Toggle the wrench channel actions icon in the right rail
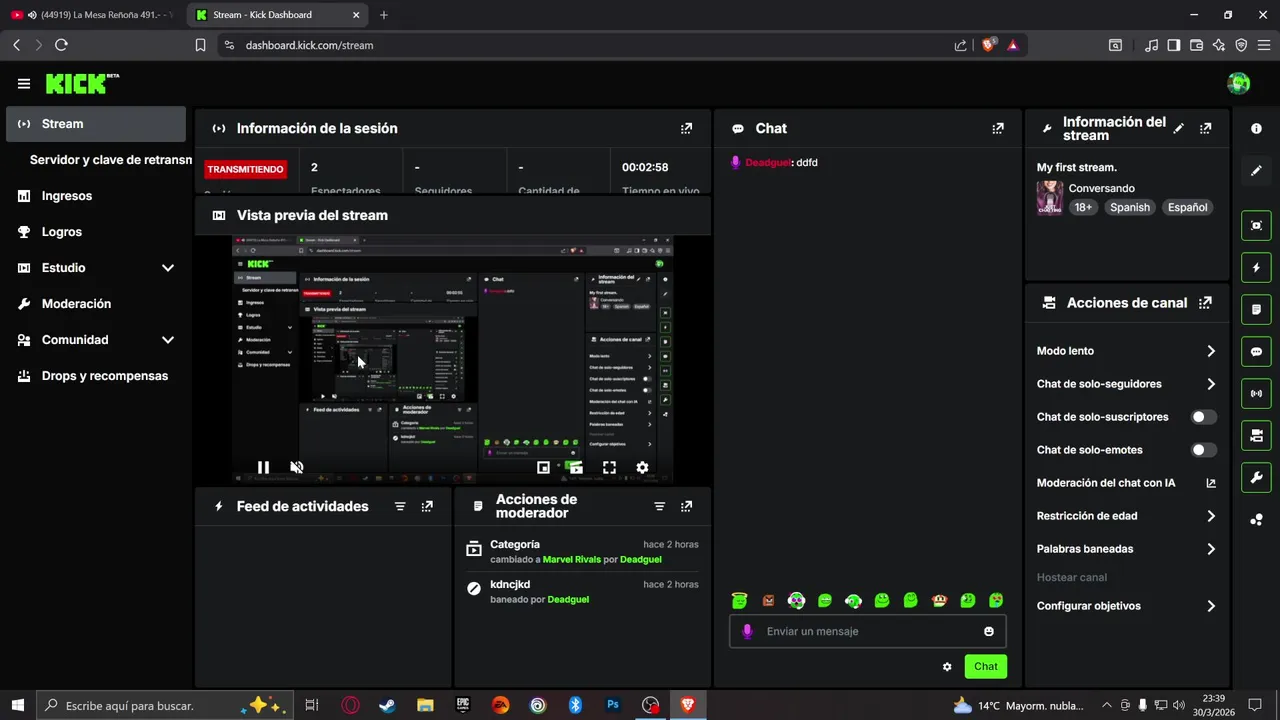This screenshot has width=1280, height=720. [1256, 478]
